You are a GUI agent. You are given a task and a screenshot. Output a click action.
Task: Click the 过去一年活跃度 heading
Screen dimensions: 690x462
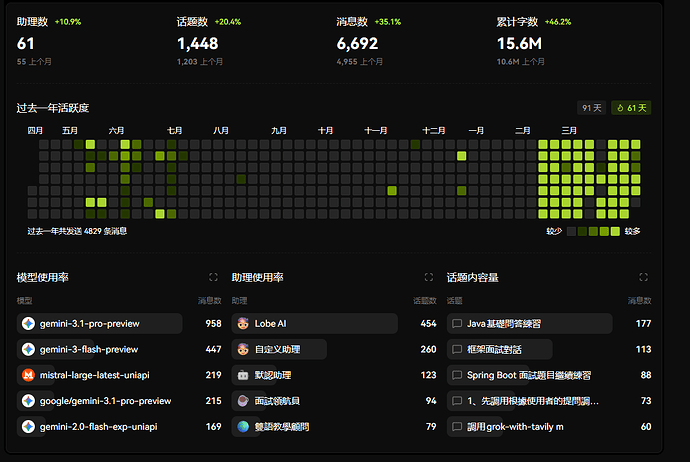pos(53,108)
